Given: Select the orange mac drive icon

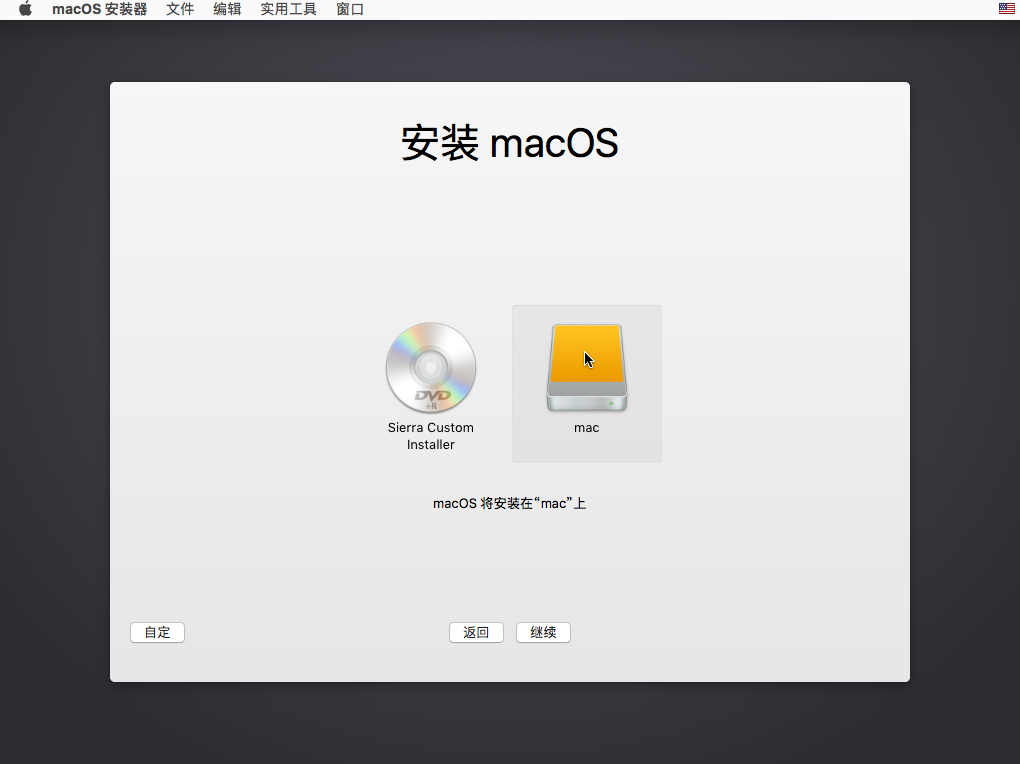Looking at the screenshot, I should pos(587,368).
